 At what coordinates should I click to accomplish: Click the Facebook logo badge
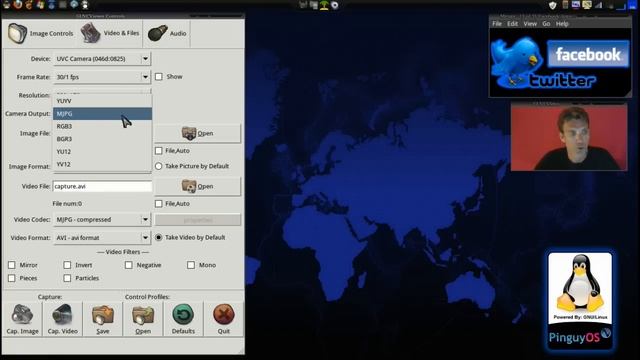click(x=588, y=54)
